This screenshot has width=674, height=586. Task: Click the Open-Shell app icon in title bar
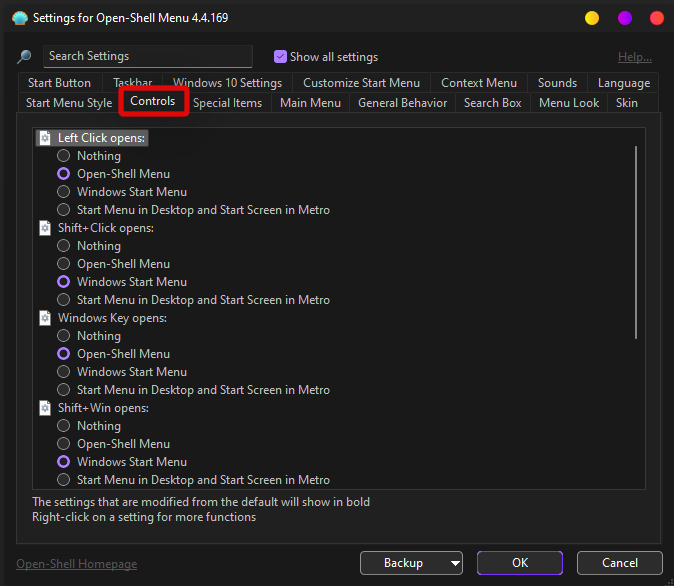(x=19, y=18)
